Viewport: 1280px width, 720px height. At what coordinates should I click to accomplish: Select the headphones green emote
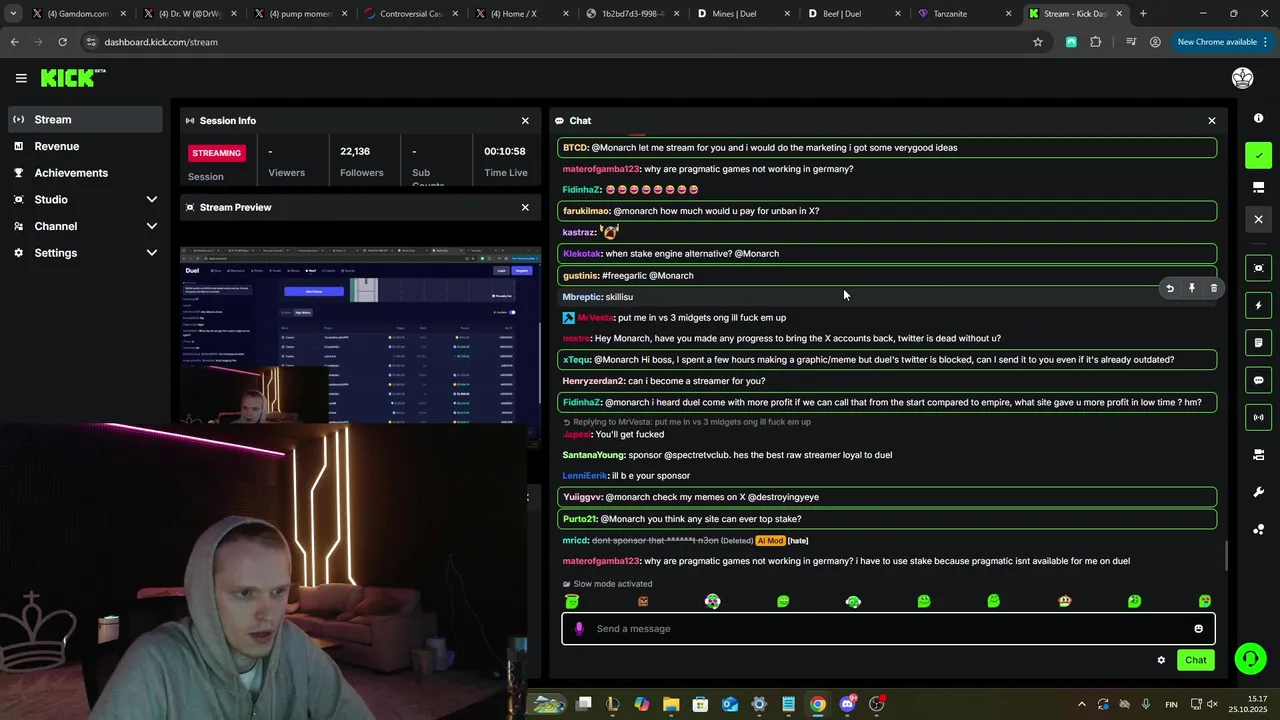pos(853,601)
